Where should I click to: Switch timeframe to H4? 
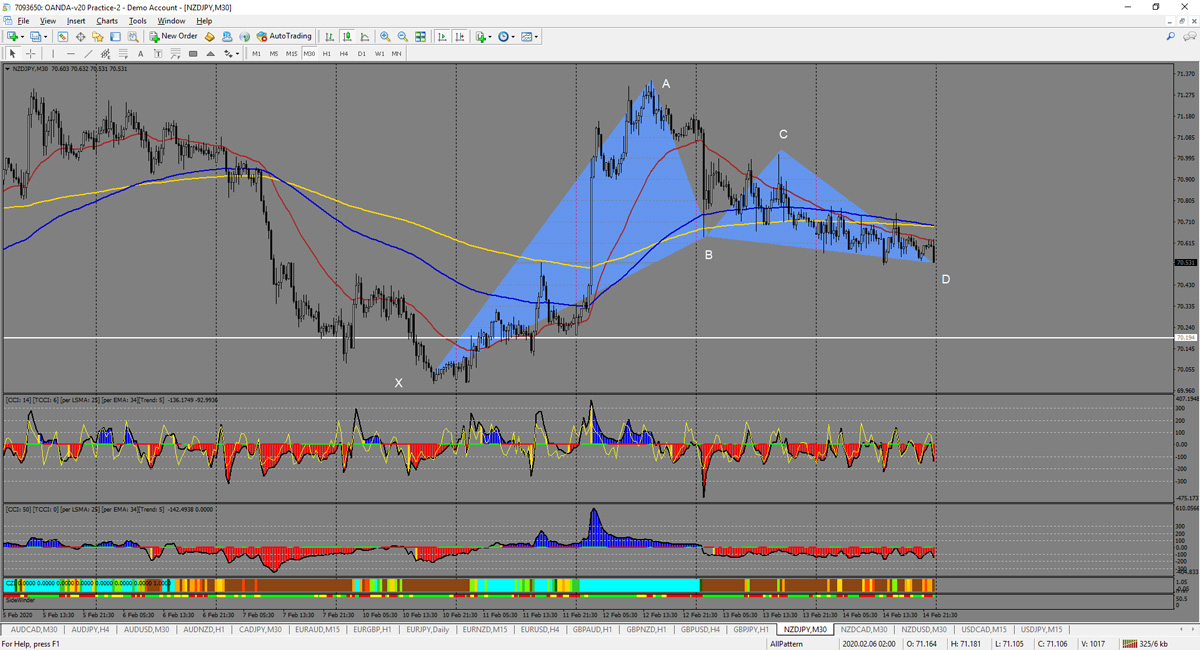344,53
